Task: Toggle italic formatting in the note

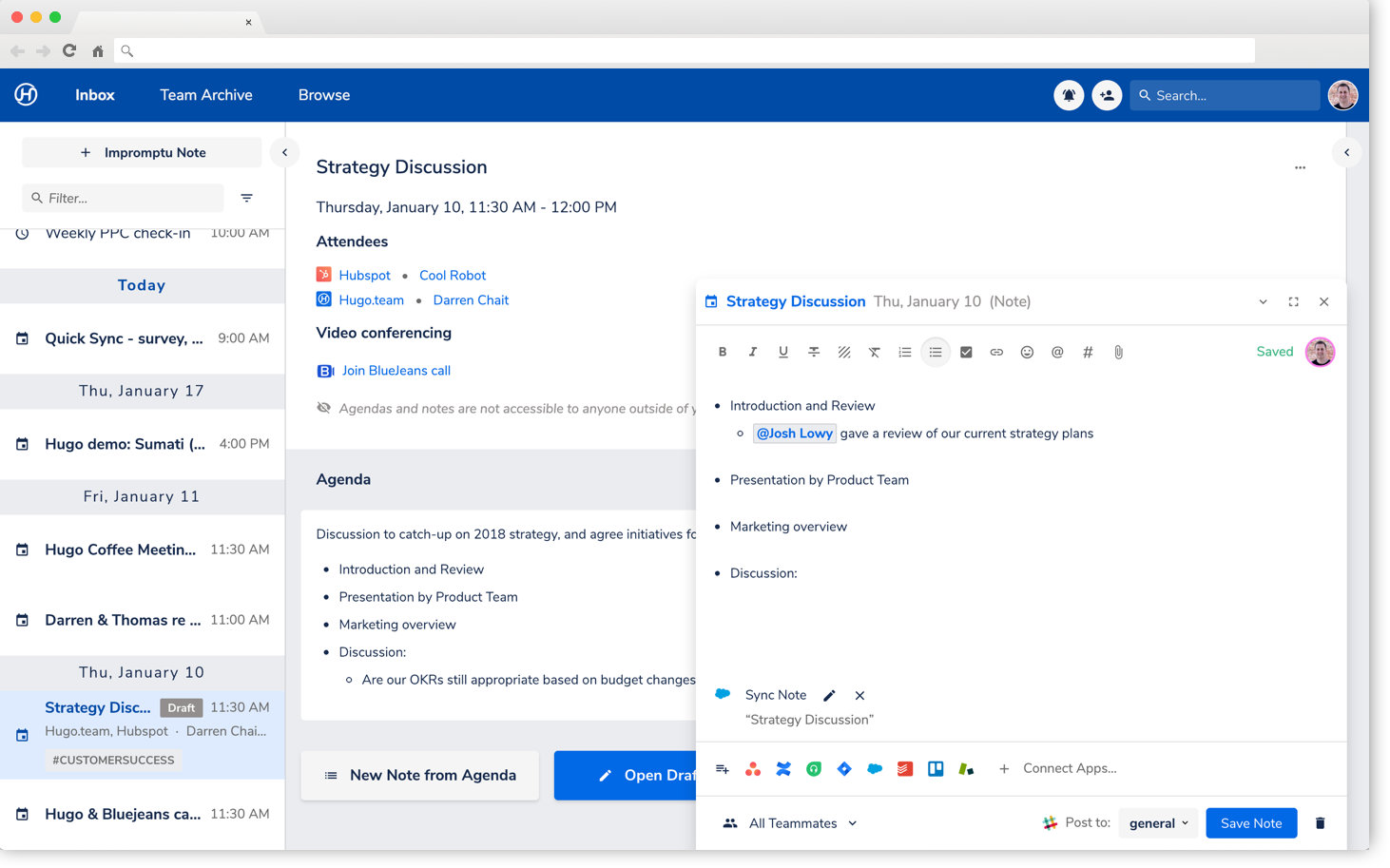Action: (x=753, y=352)
